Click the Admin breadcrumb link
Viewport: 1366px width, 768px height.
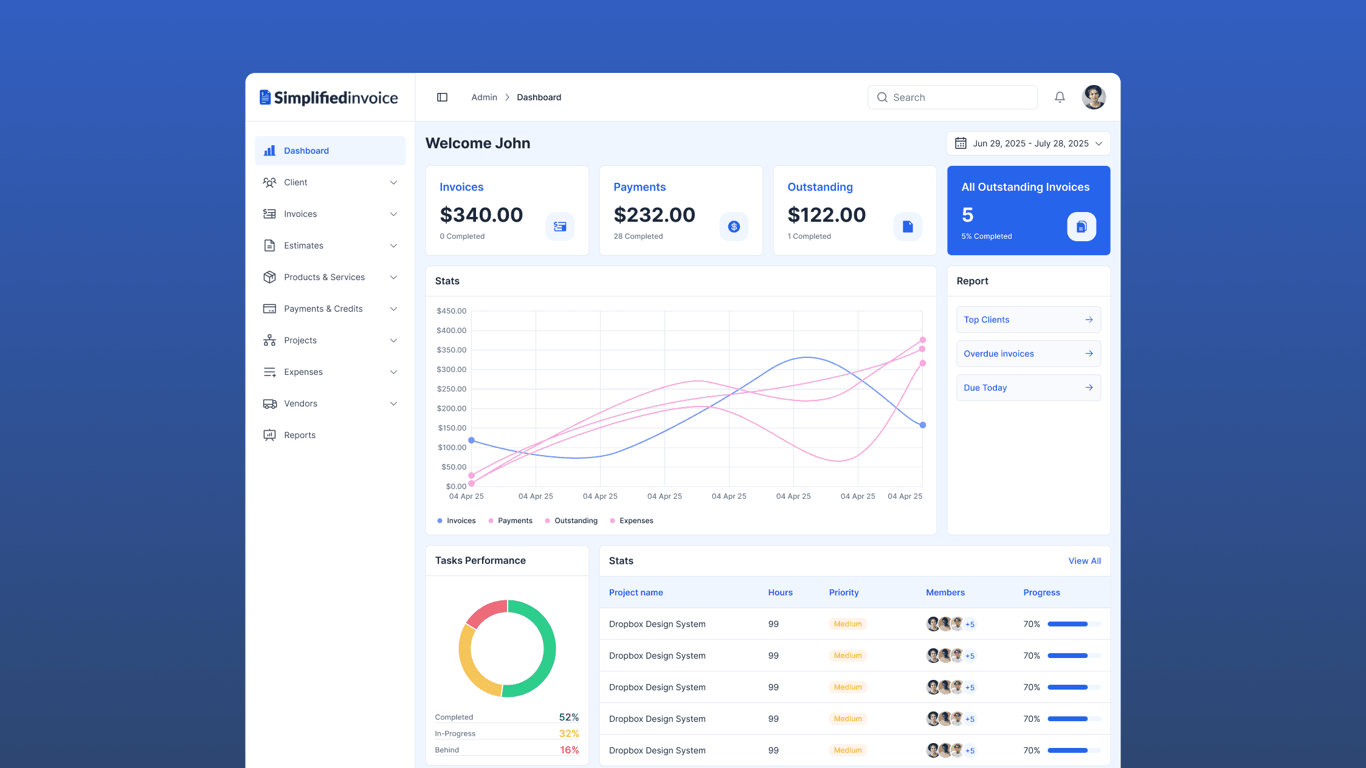(x=484, y=97)
